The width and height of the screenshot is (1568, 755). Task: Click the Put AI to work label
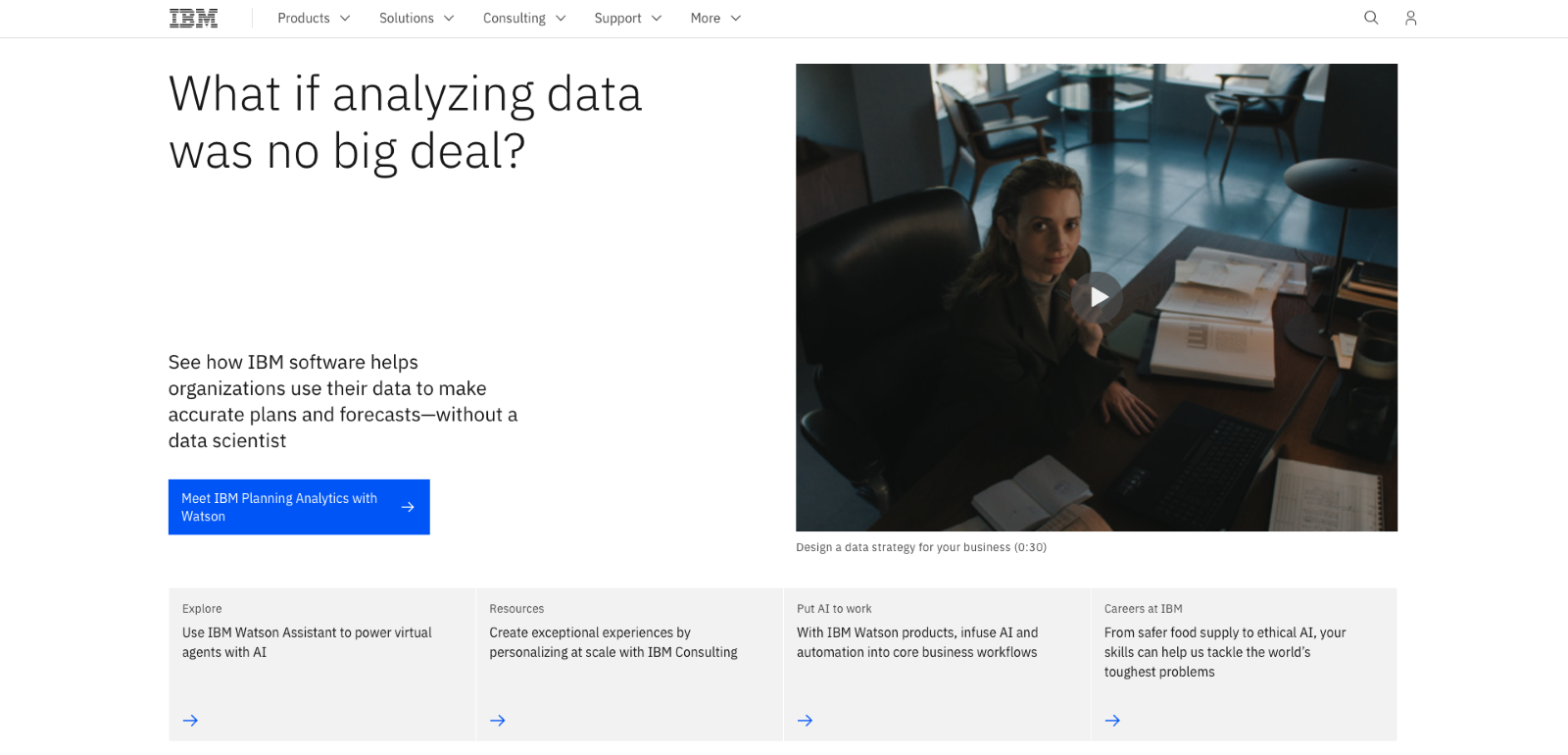[834, 609]
